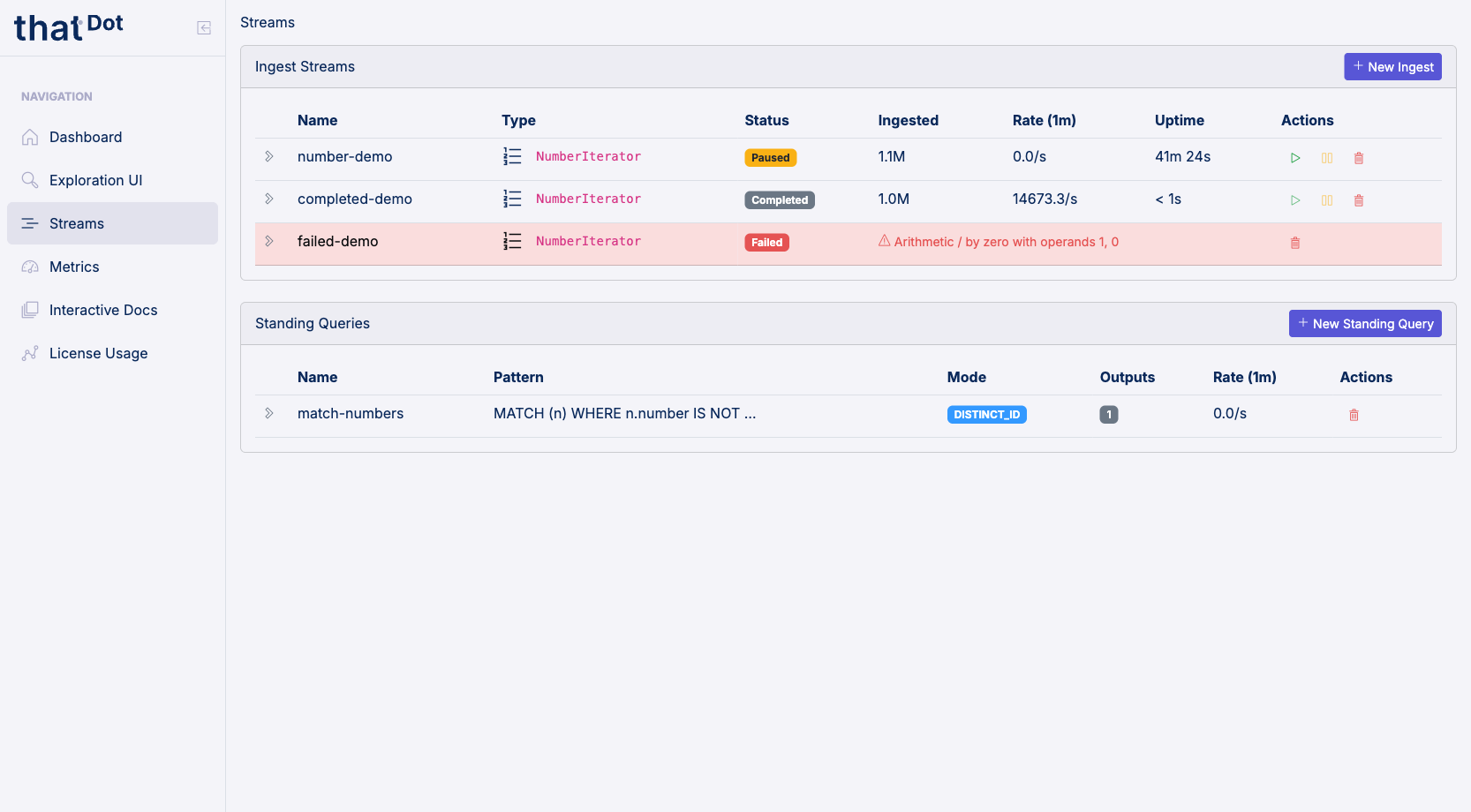The width and height of the screenshot is (1471, 812).
Task: Click the 'Arithmetic / by zero' error message
Action: coord(1007,242)
